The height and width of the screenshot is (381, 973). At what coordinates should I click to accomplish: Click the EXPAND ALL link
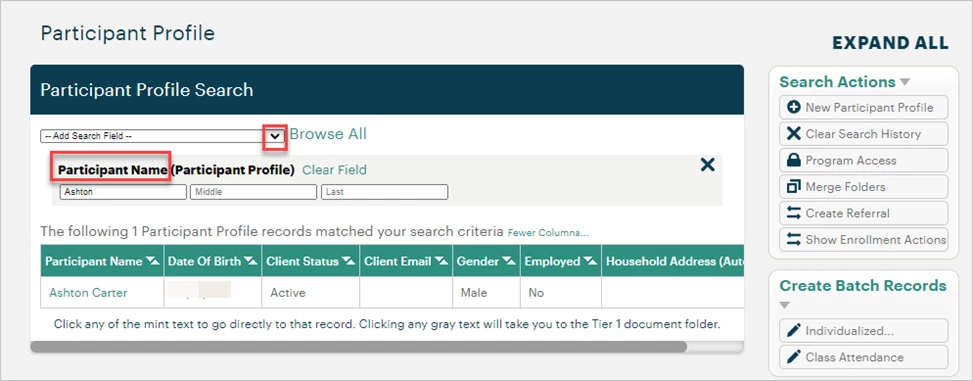tap(890, 43)
